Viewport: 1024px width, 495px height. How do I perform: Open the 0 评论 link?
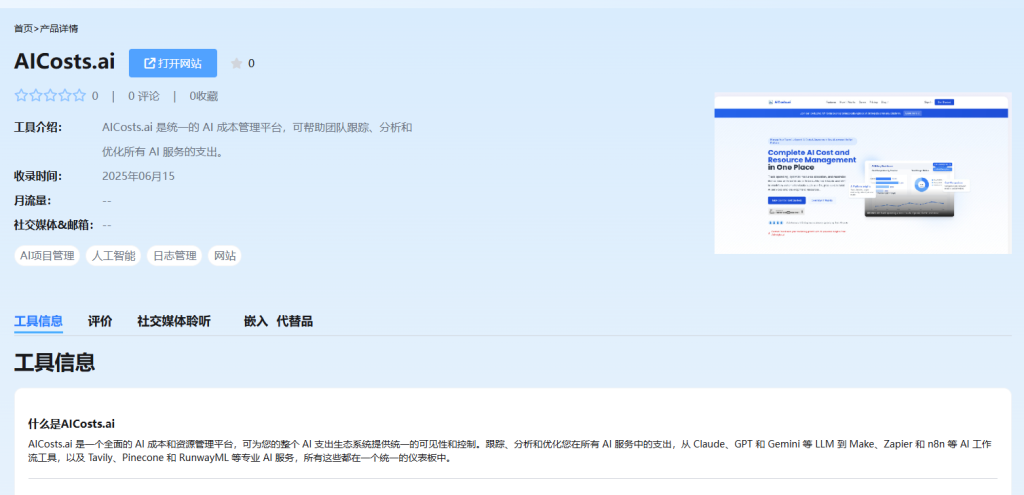pos(144,96)
